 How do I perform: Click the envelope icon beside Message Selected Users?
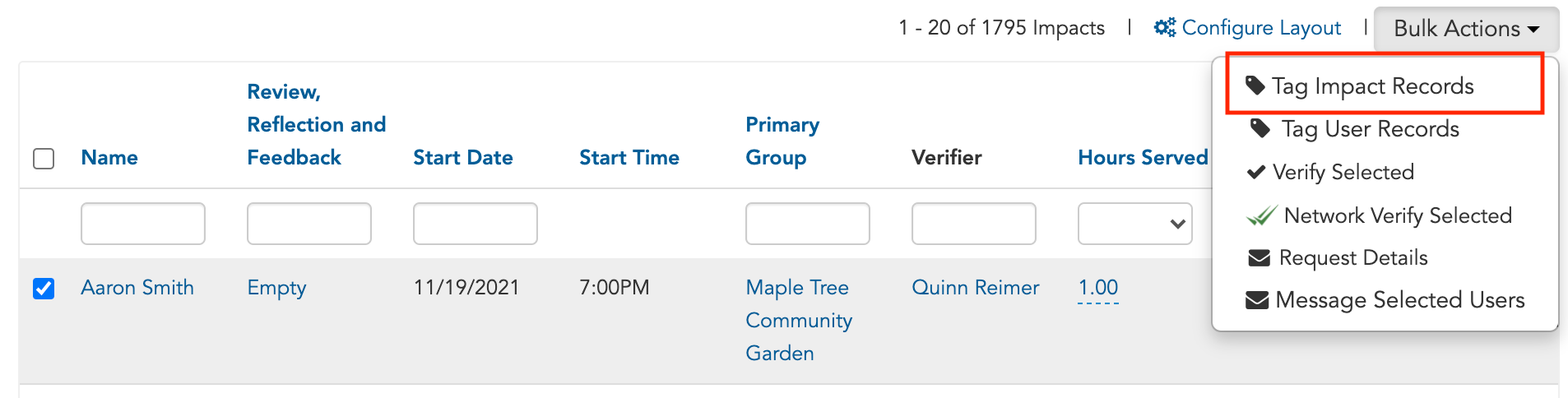click(1257, 300)
